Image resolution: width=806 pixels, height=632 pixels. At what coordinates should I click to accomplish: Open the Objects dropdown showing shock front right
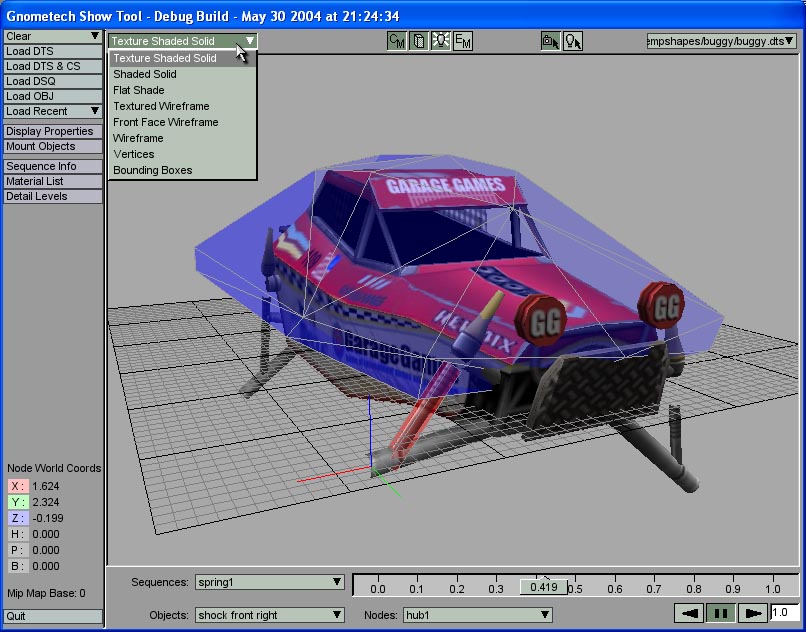tap(269, 615)
